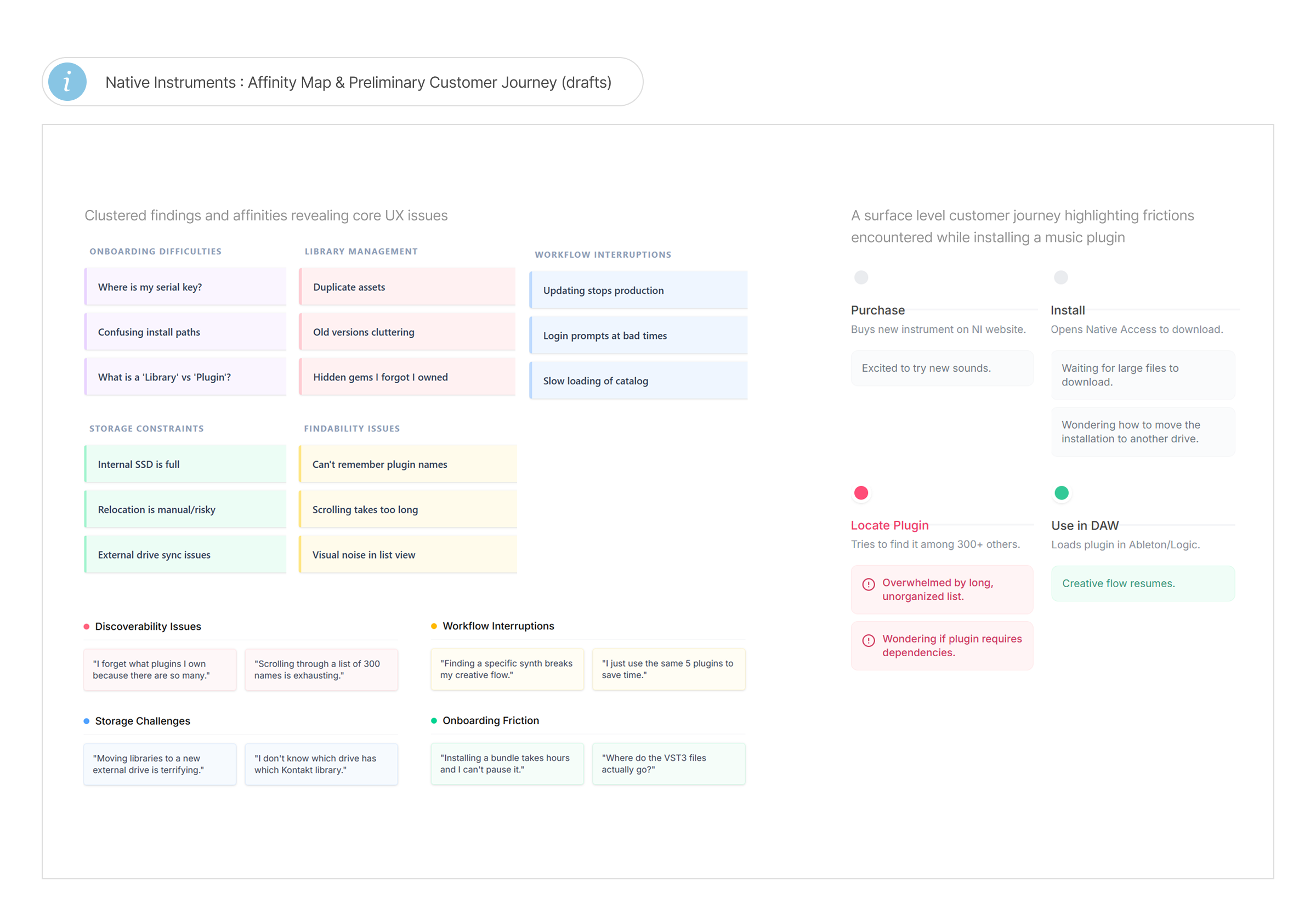1316x921 pixels.
Task: Click the 'I forget what plugins I own' quote
Action: pyautogui.click(x=160, y=669)
